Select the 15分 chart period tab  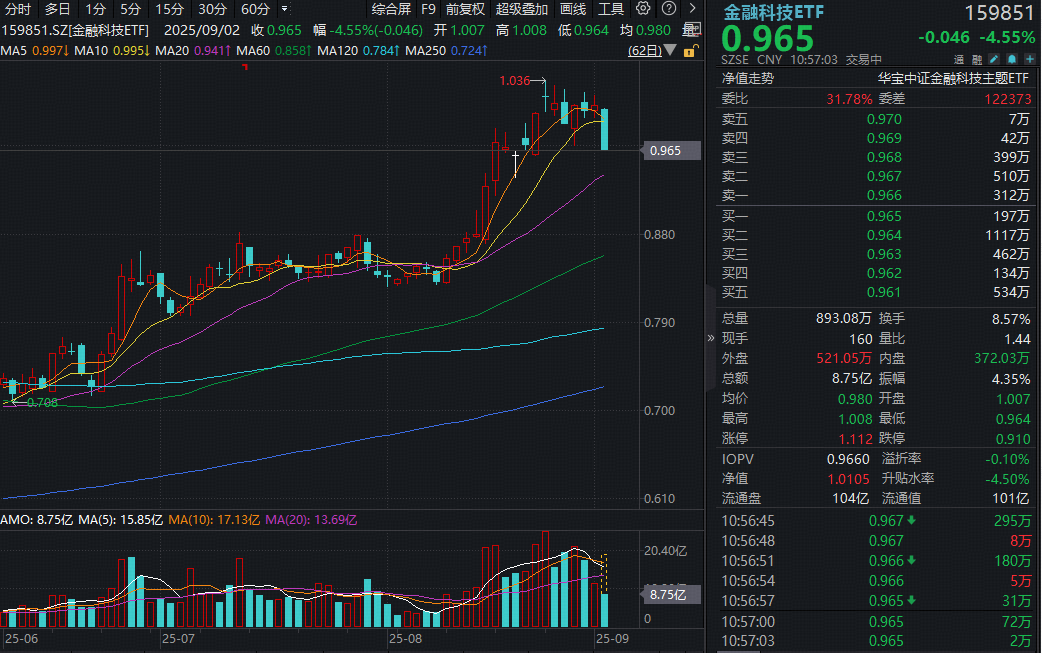pos(169,9)
